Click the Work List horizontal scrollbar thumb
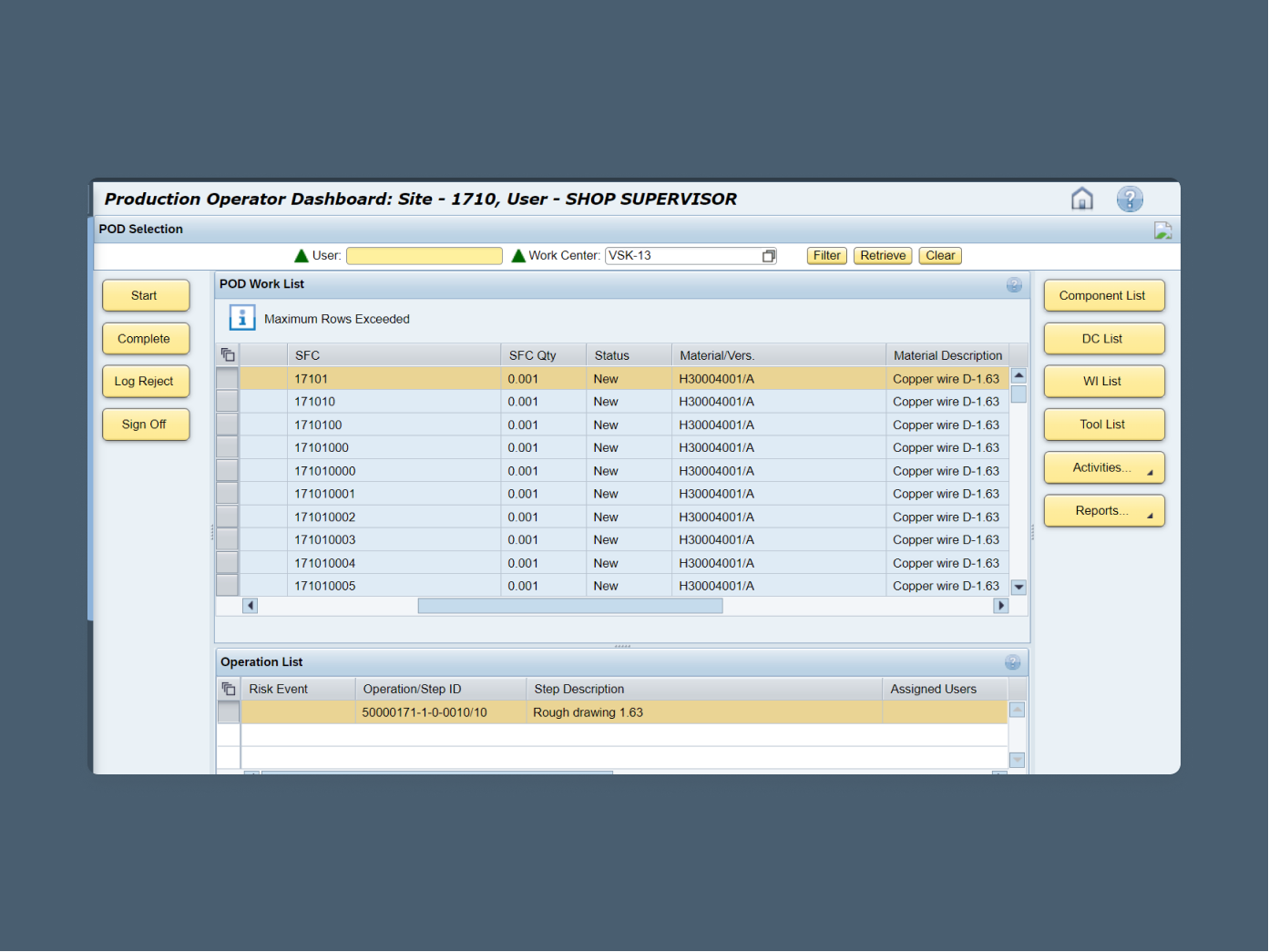This screenshot has width=1269, height=952. [570, 605]
